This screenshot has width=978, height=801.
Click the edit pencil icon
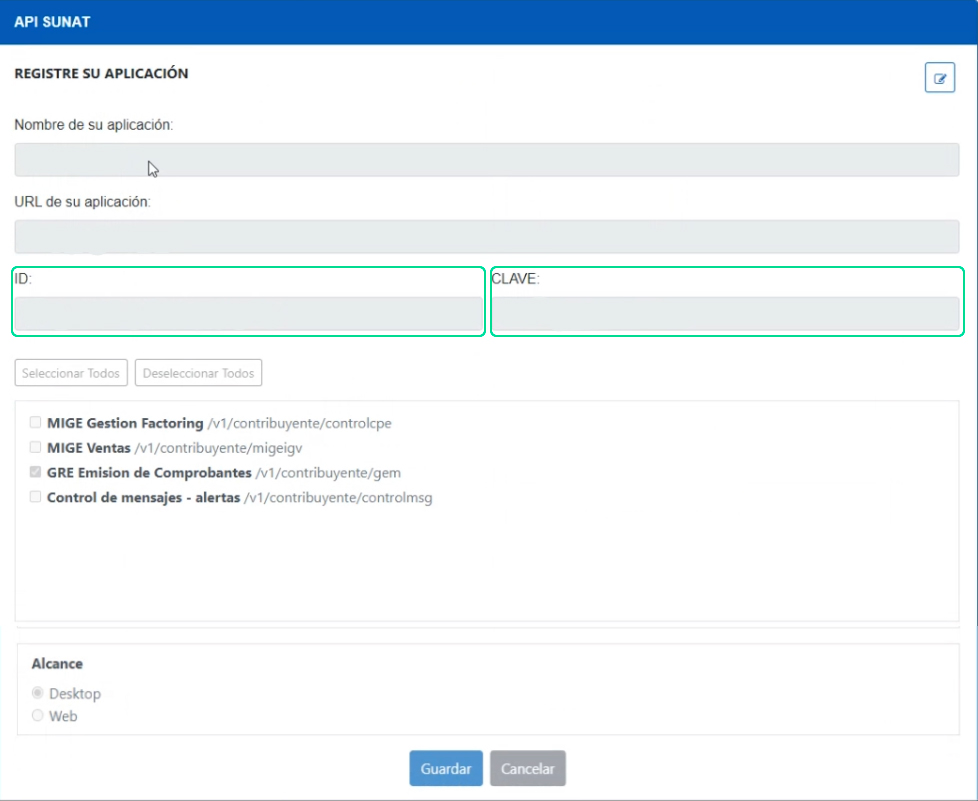(939, 78)
